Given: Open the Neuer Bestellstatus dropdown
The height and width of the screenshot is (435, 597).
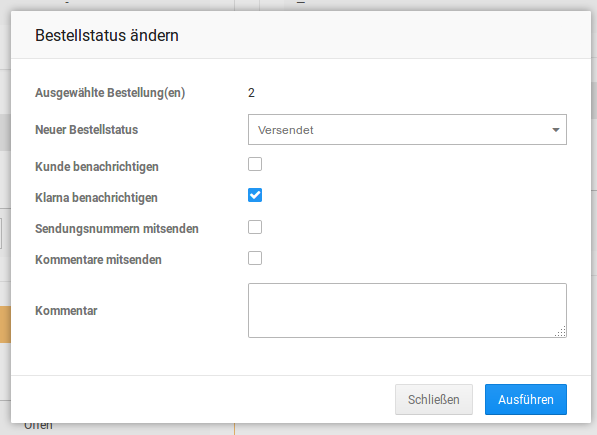Looking at the screenshot, I should 407,129.
